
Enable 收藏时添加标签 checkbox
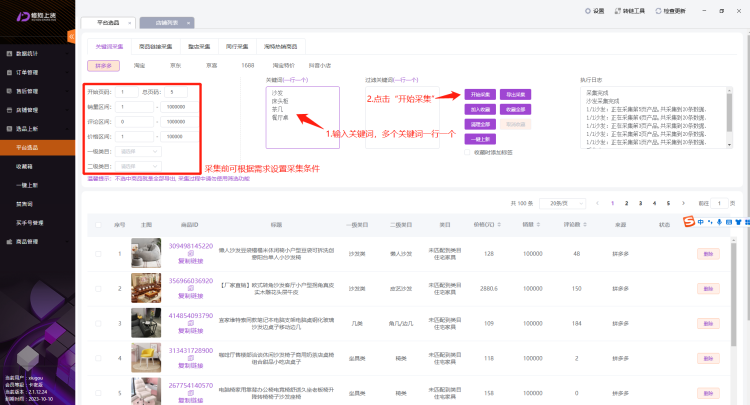pos(468,152)
